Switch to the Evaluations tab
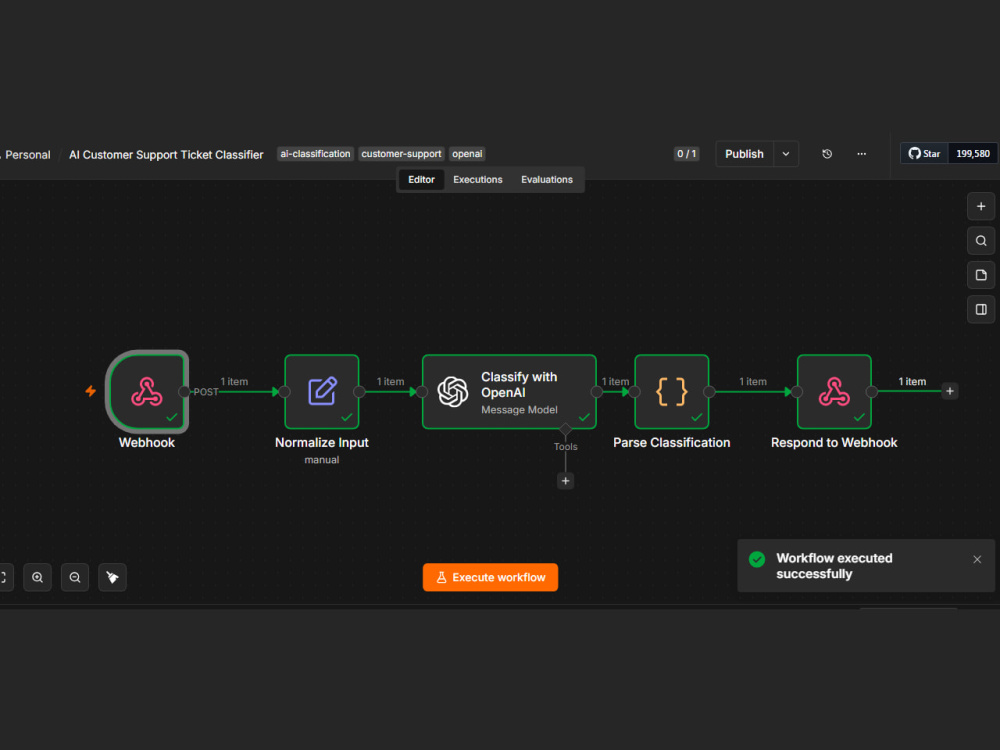 [x=547, y=180]
